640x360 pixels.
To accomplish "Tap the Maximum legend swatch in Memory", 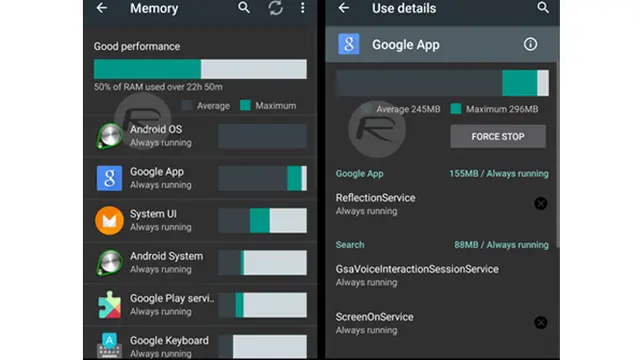I will (245, 105).
